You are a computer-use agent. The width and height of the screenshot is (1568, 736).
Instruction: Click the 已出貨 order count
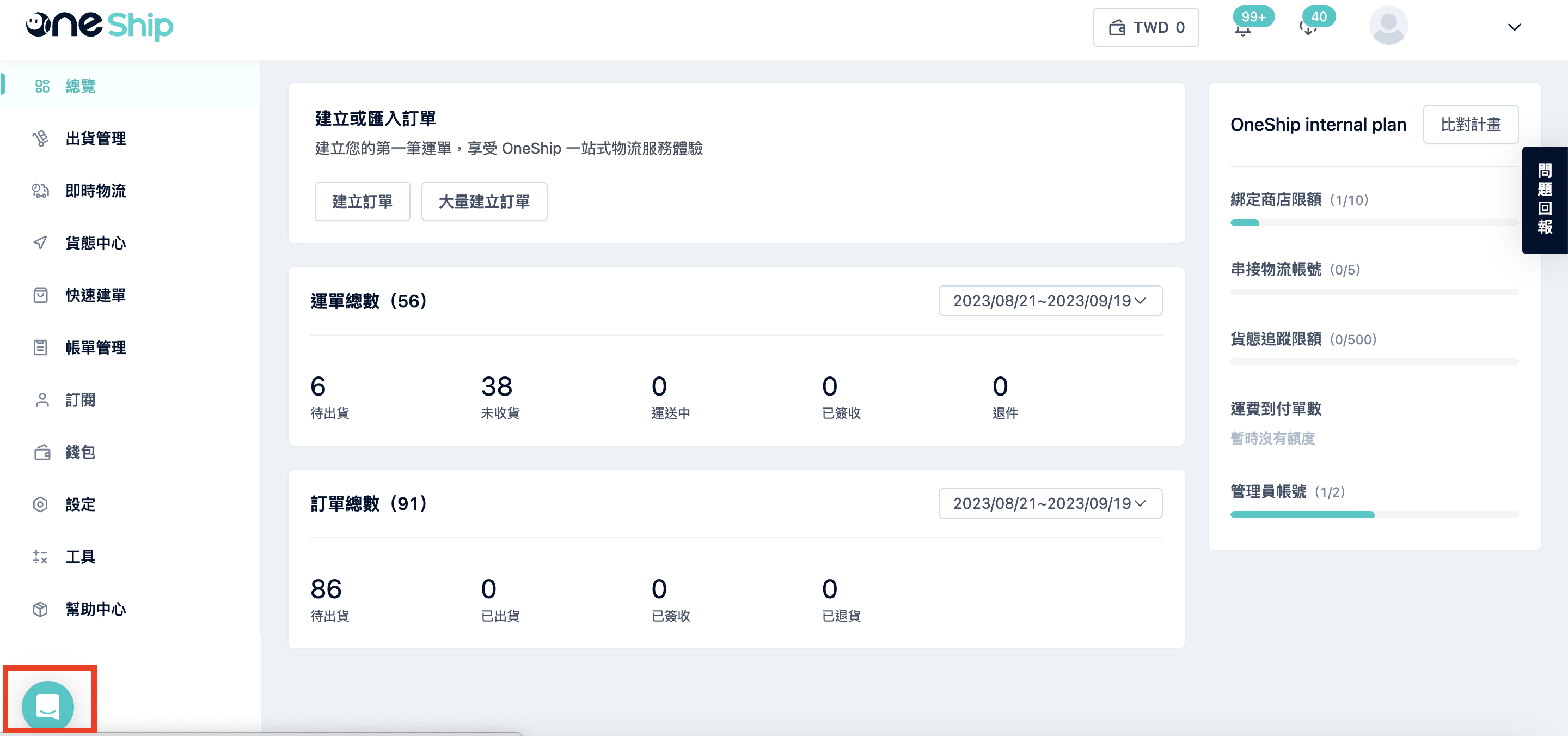pos(500,599)
